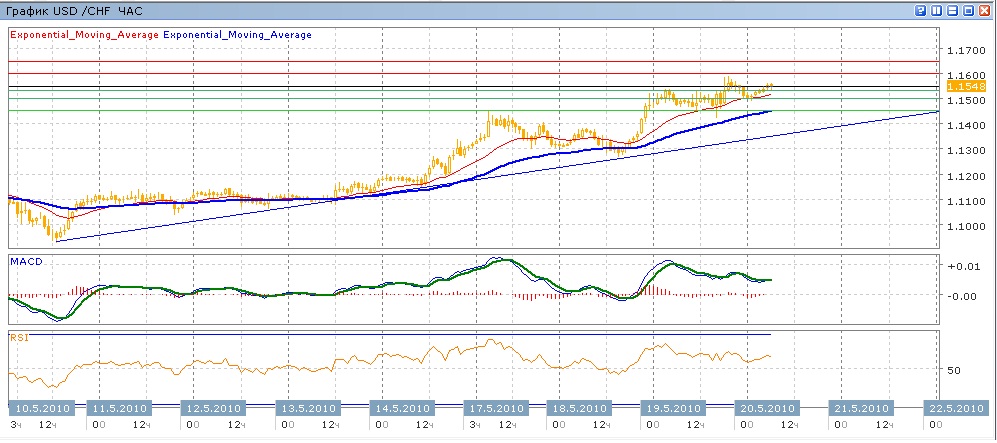997x443 pixels.
Task: Click the 1.1000 price axis label
Action: coord(964,226)
